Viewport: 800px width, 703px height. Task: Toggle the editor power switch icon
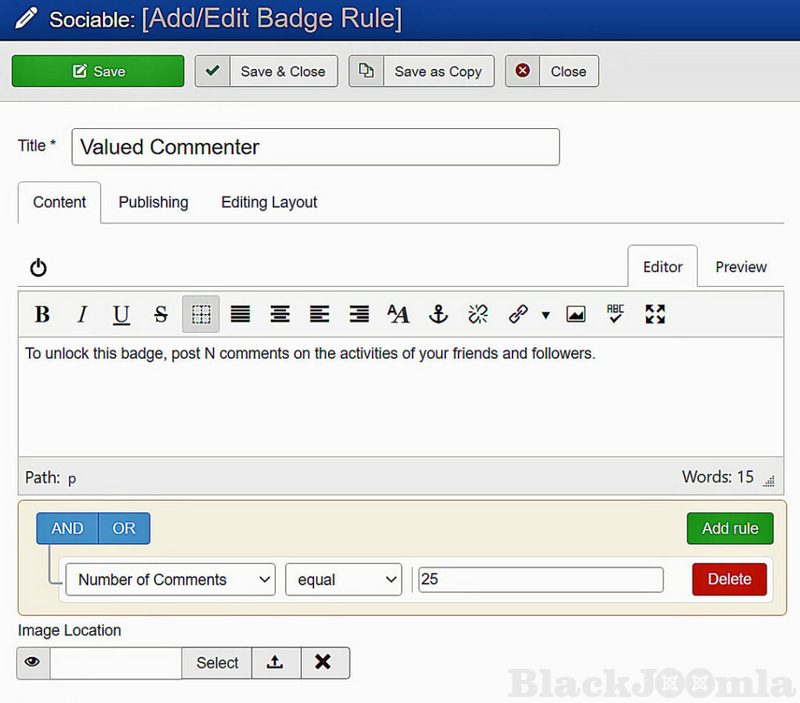(x=38, y=268)
